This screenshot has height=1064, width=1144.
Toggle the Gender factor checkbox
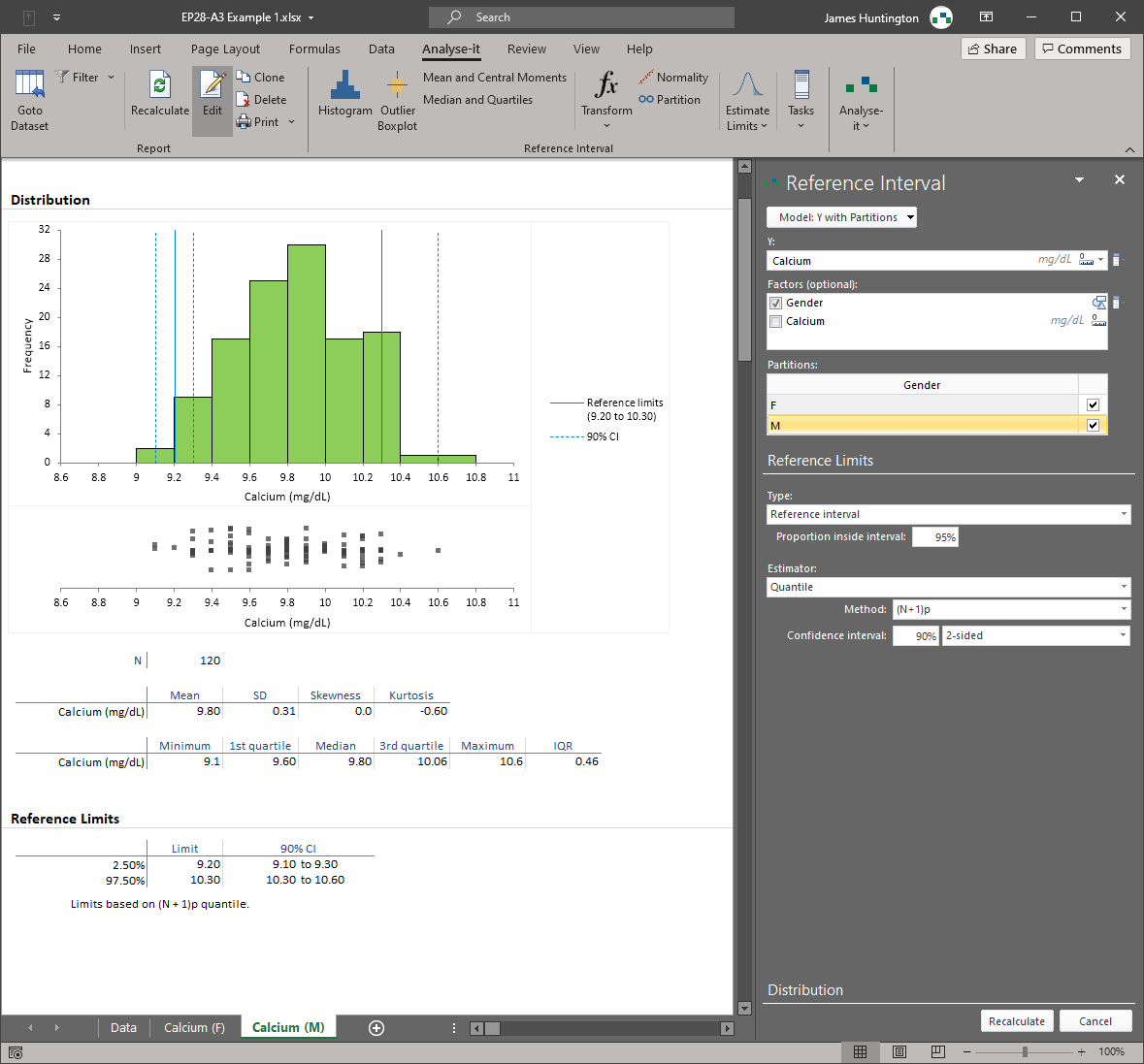point(775,303)
